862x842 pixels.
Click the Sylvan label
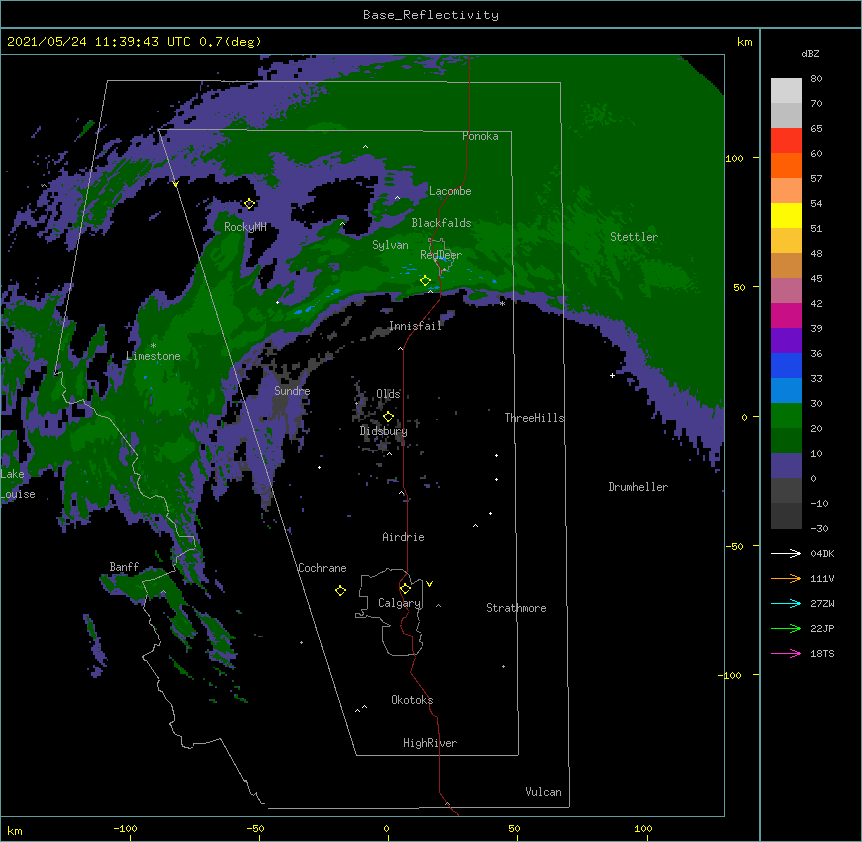(390, 245)
